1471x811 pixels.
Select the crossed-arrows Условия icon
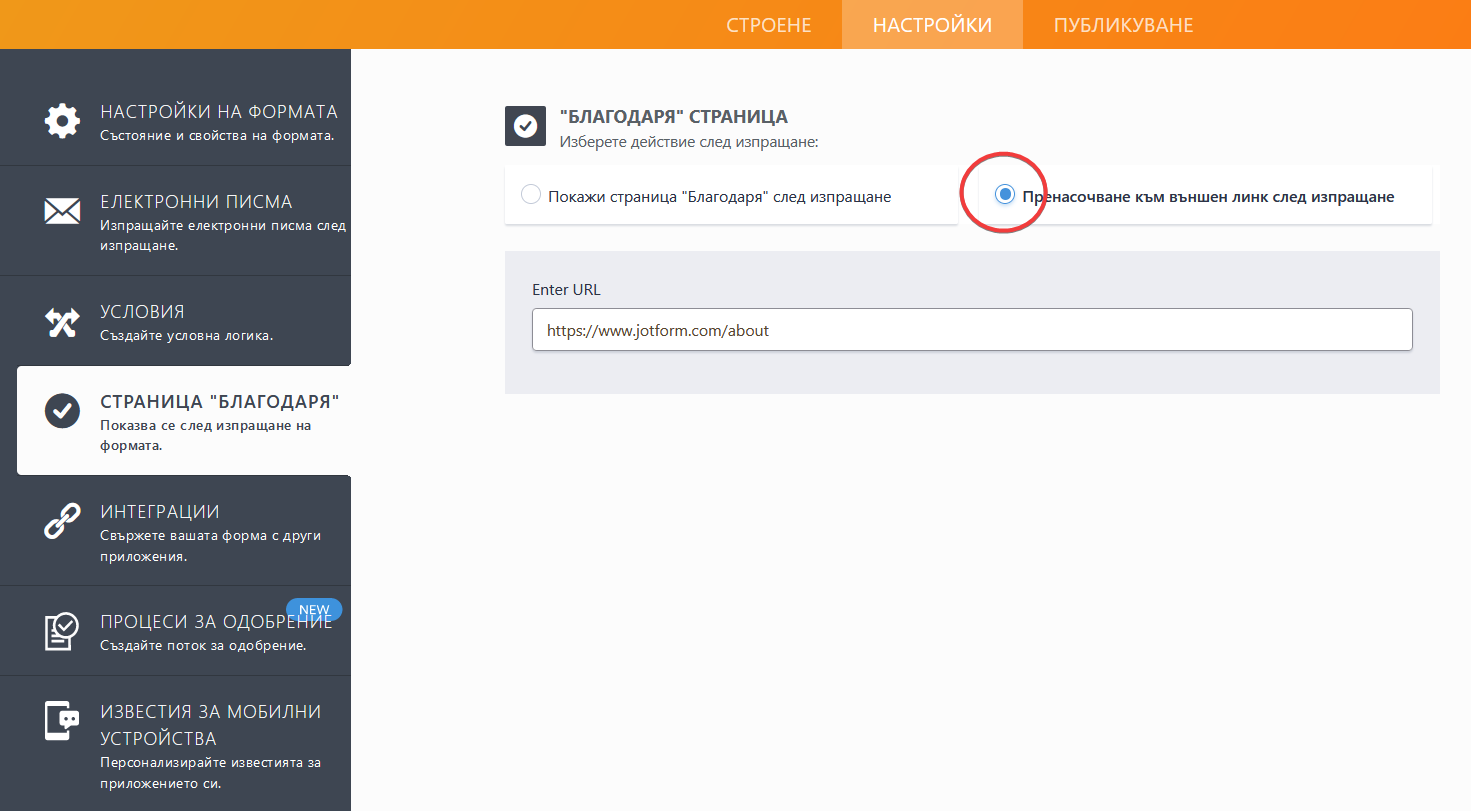(62, 322)
